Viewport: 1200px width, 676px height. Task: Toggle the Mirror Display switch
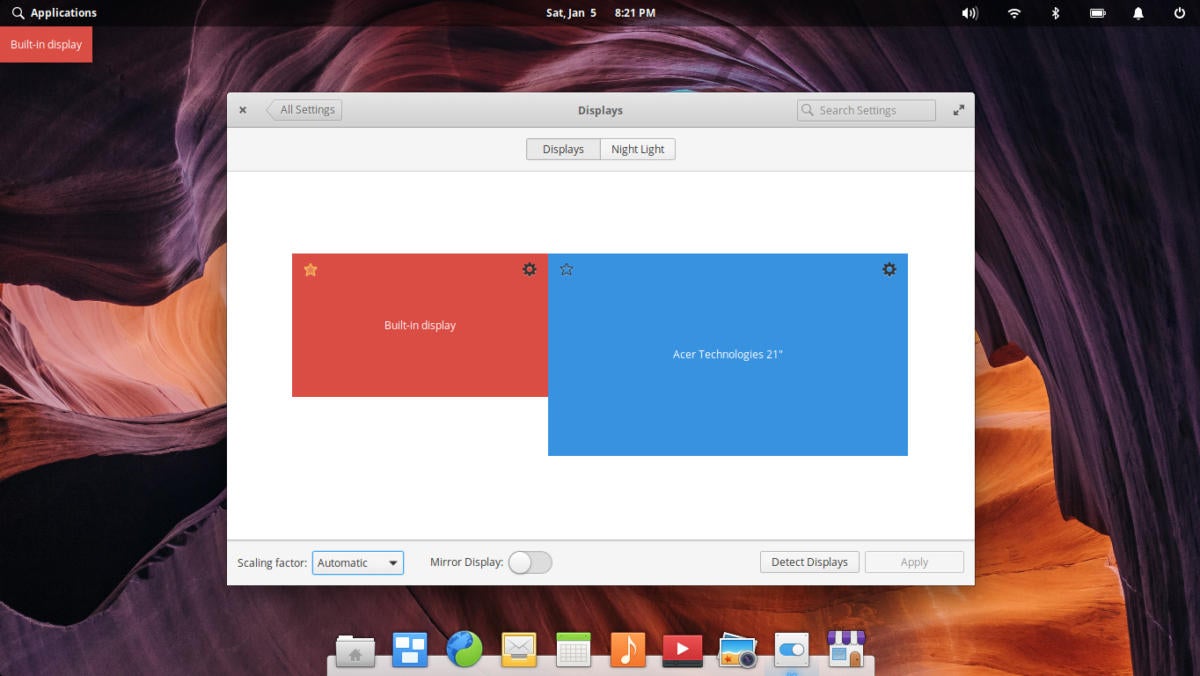(530, 562)
